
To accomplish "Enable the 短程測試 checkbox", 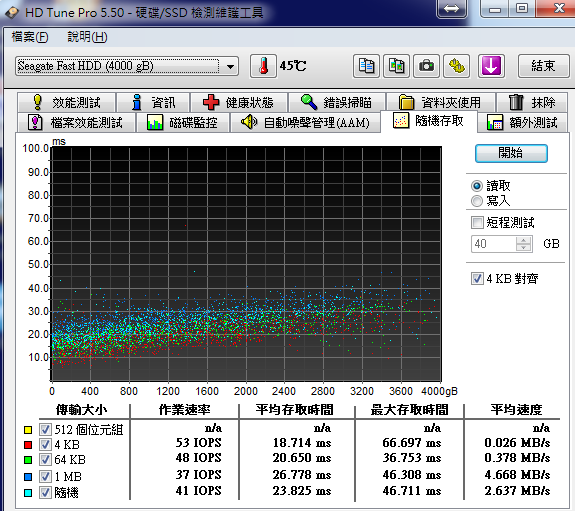I will tap(477, 222).
